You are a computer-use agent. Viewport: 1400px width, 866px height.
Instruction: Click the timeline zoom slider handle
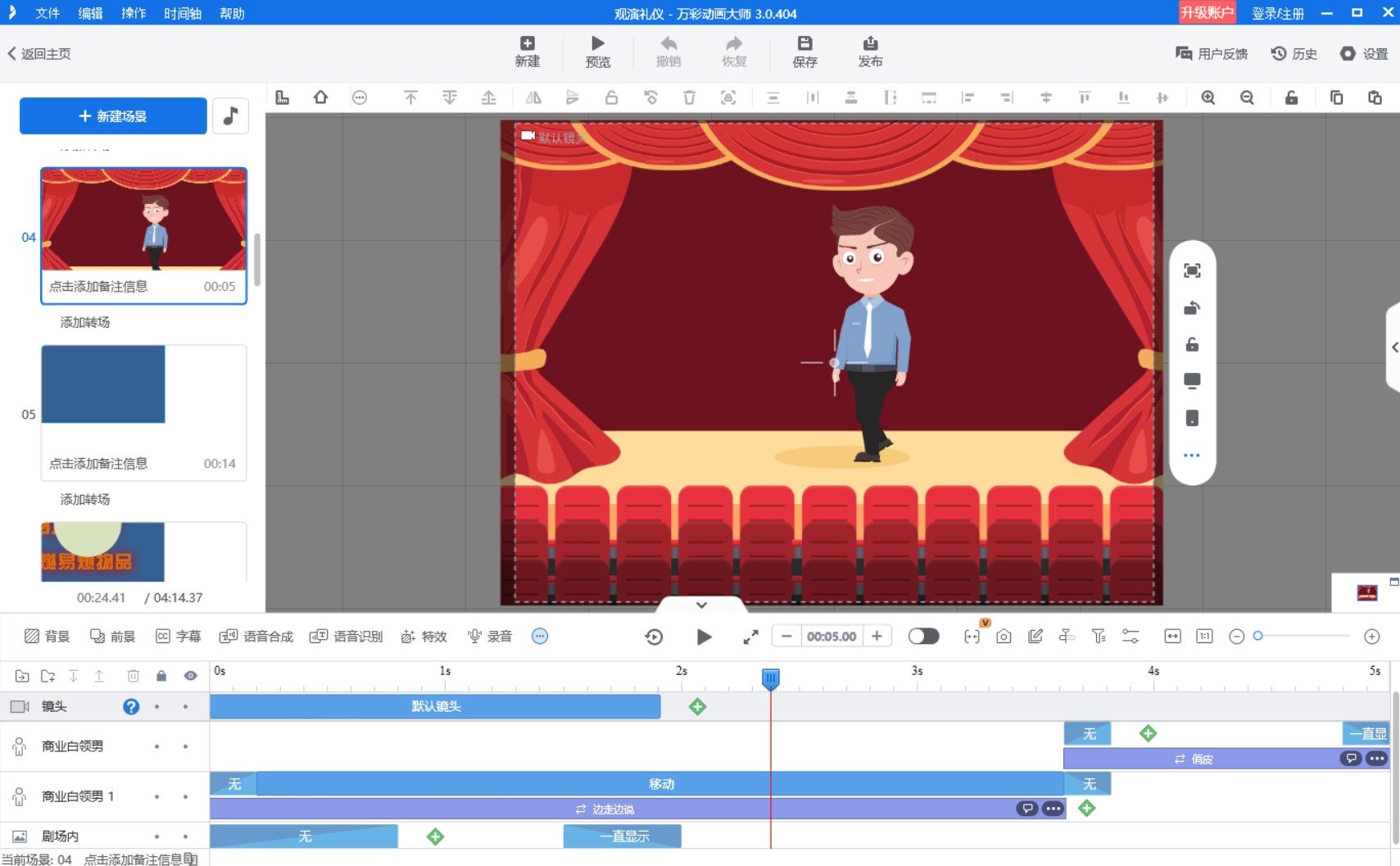pyautogui.click(x=1257, y=636)
